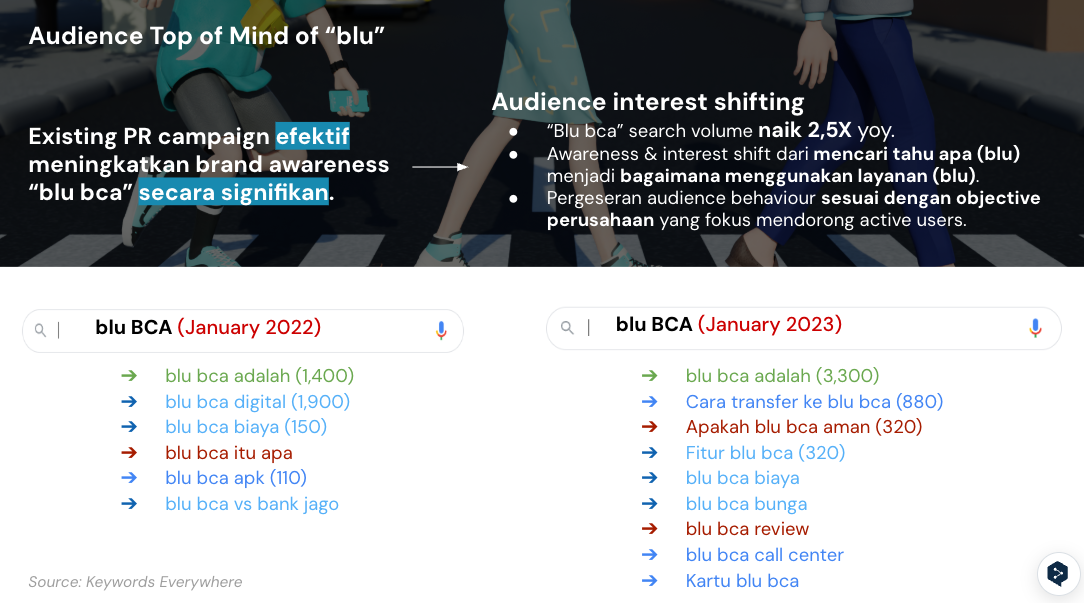The width and height of the screenshot is (1084, 603).
Task: Select 'Kartu blu bca' suggestion
Action: 742,581
